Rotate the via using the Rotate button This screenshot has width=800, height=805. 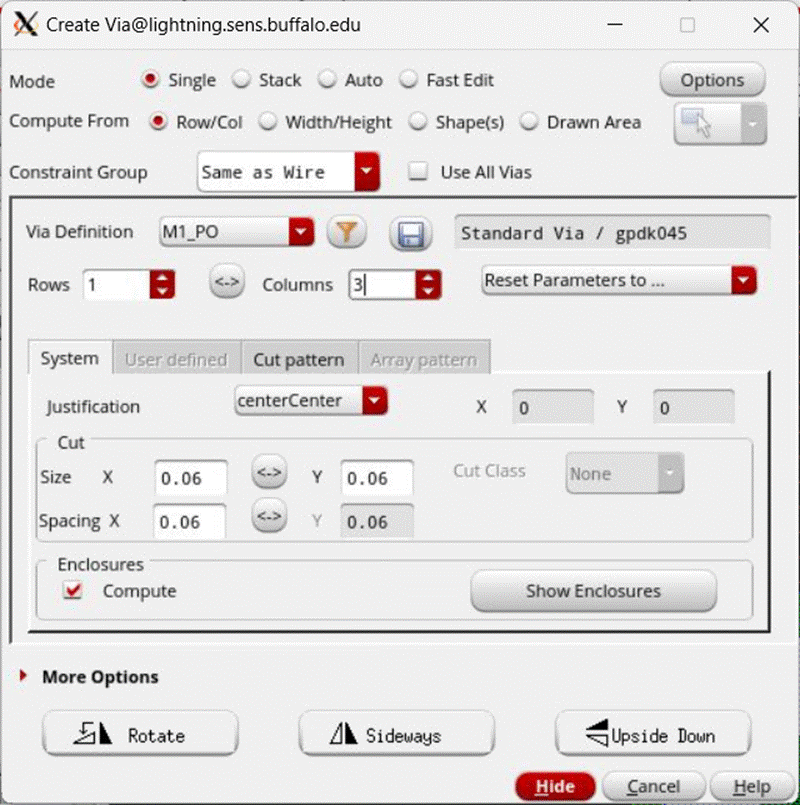(x=139, y=733)
